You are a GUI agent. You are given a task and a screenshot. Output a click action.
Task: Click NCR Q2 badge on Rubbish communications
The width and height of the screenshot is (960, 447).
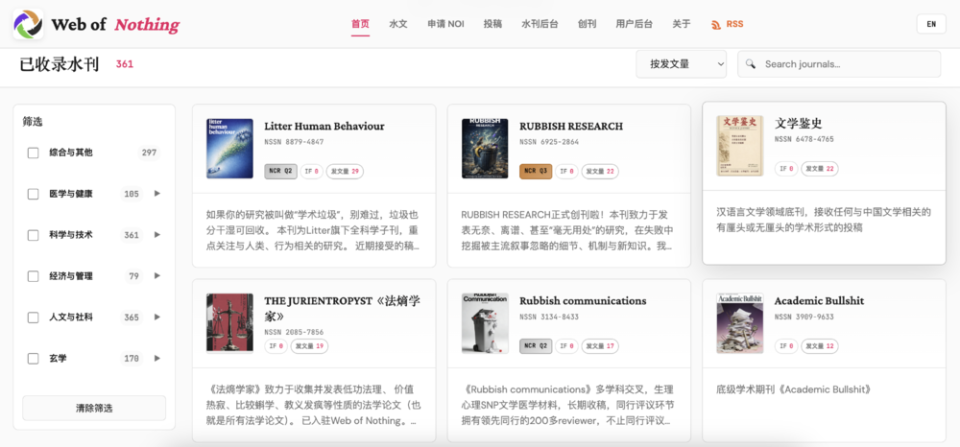coord(536,347)
